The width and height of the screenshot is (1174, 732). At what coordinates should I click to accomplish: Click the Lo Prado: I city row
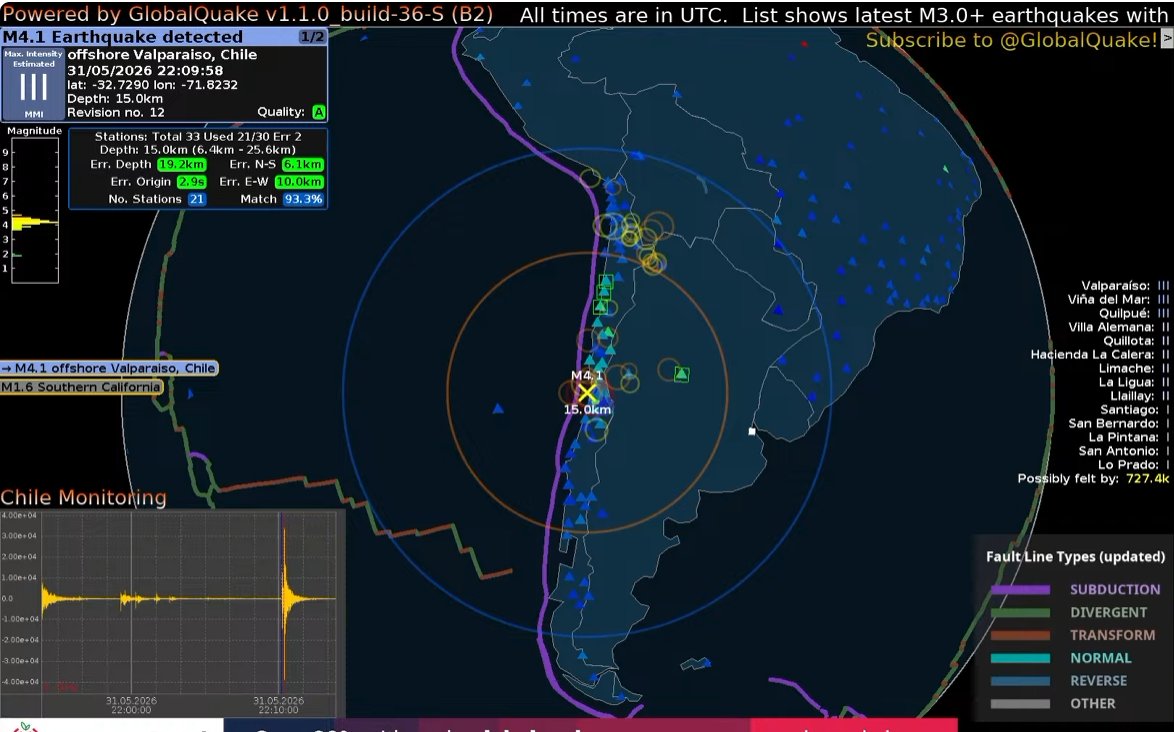[x=1134, y=465]
